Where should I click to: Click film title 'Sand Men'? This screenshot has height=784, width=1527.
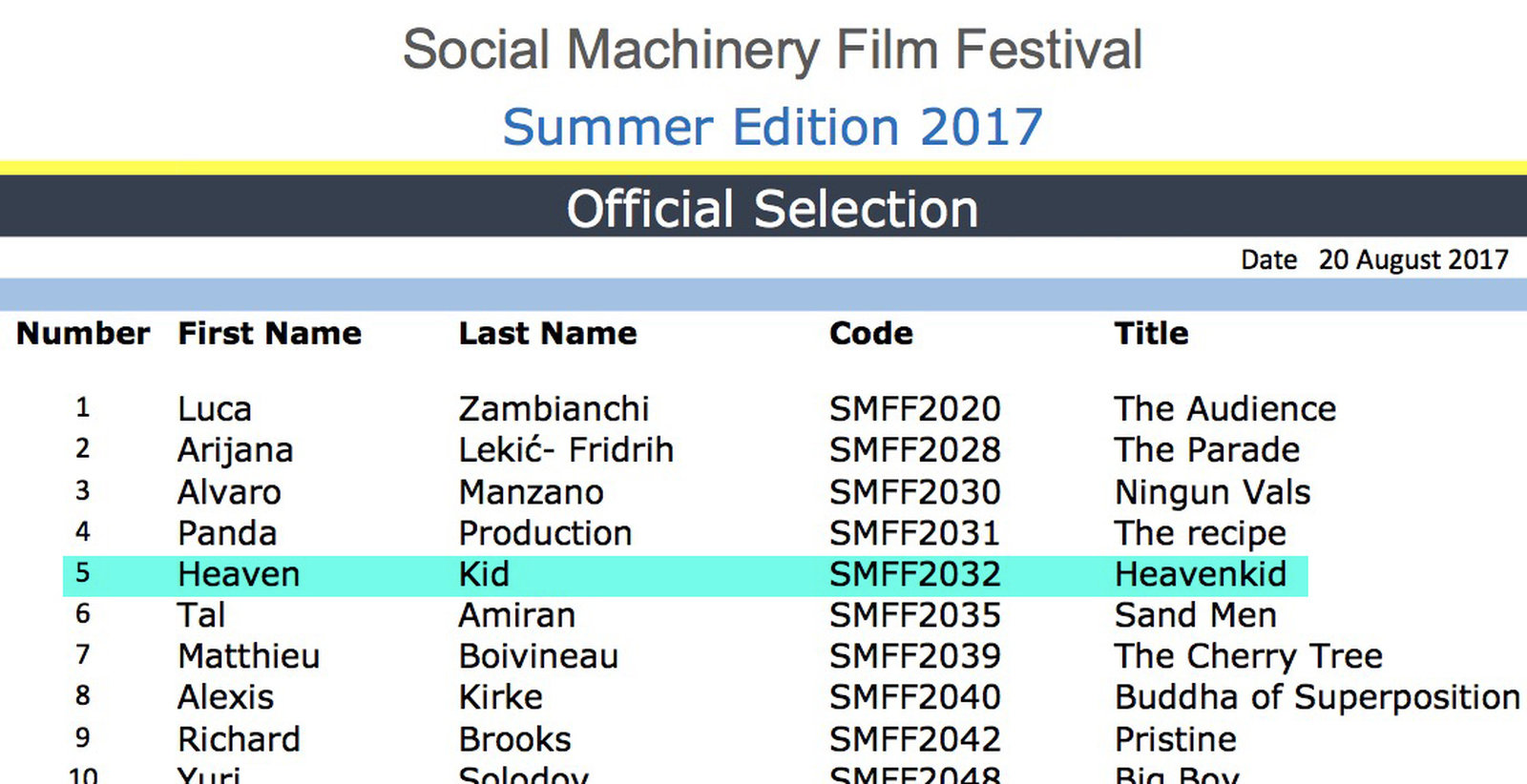tap(1195, 615)
